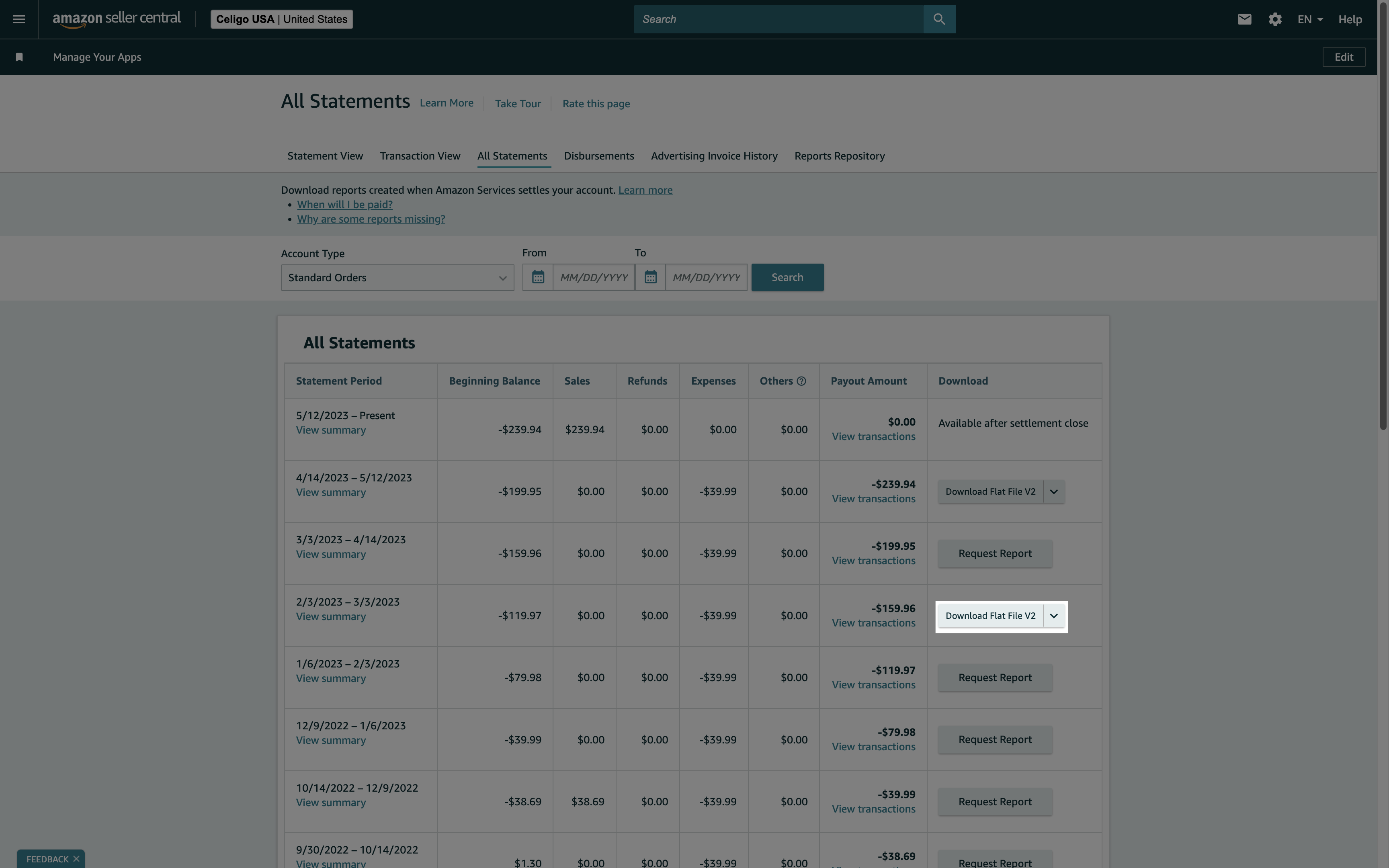This screenshot has width=1389, height=868.
Task: Click into the From date input field
Action: point(594,277)
